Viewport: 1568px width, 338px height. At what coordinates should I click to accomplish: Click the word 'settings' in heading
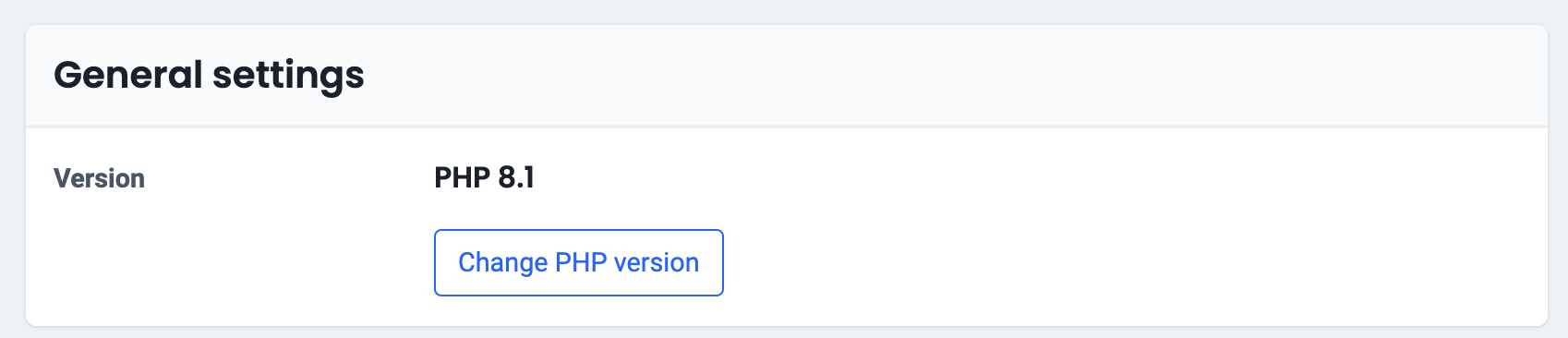[288, 77]
